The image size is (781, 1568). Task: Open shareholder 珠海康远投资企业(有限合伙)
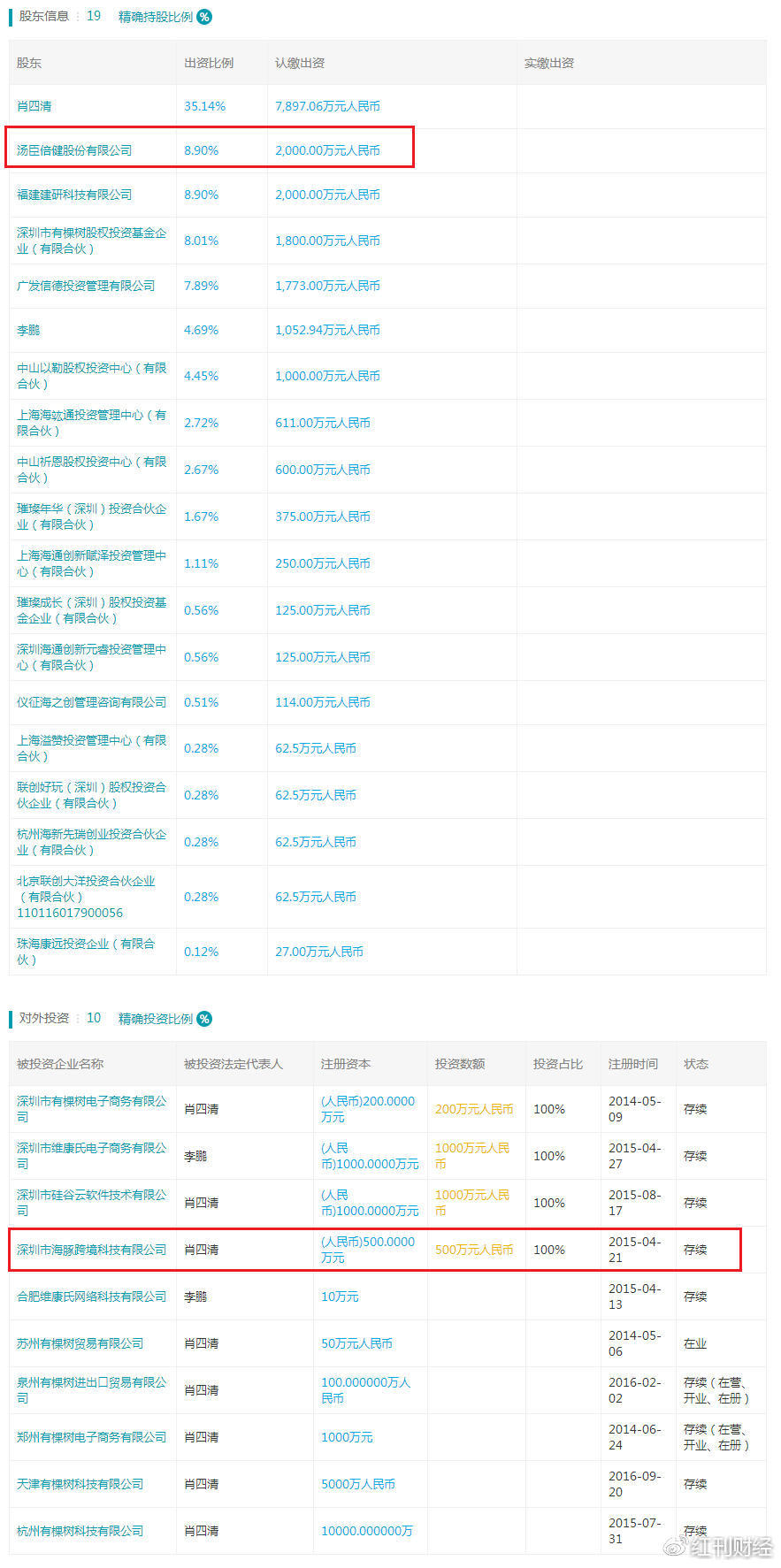tap(86, 952)
